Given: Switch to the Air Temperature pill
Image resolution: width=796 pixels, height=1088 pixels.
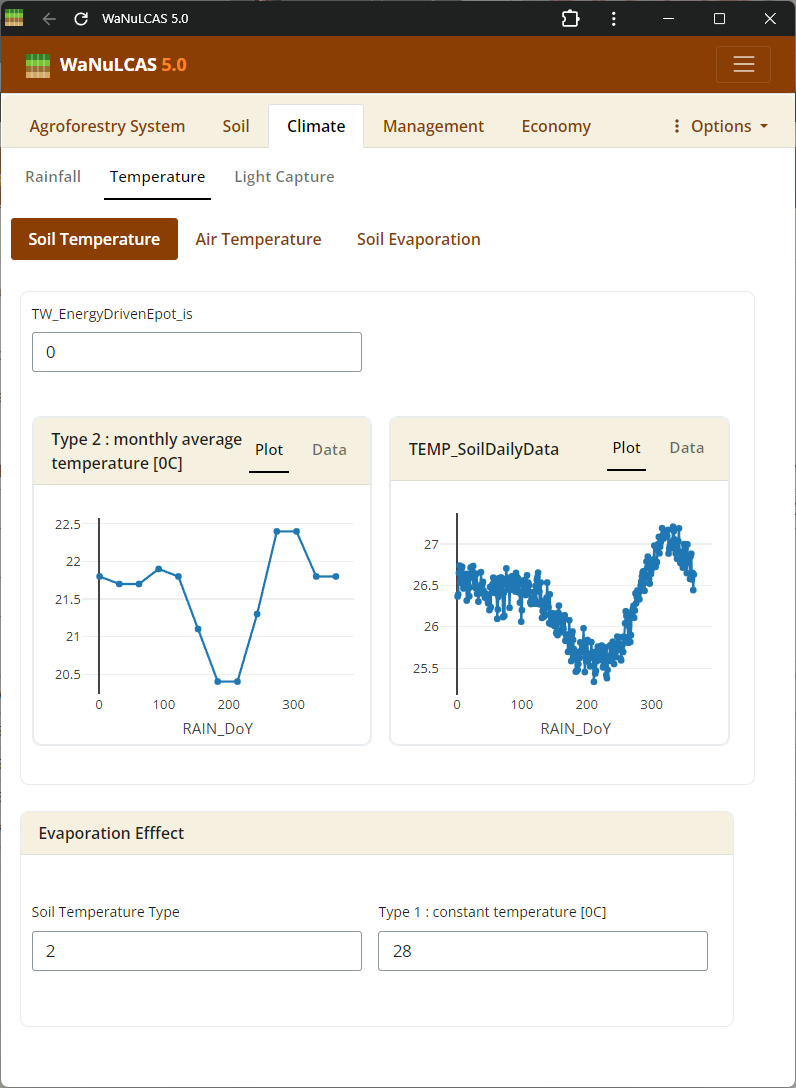Looking at the screenshot, I should tap(258, 239).
